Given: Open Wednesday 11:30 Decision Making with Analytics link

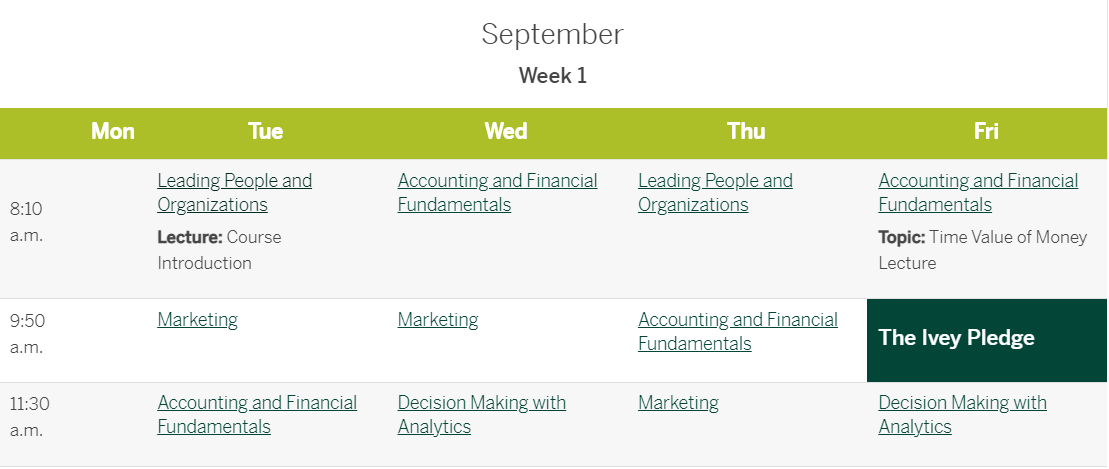Looking at the screenshot, I should 482,415.
